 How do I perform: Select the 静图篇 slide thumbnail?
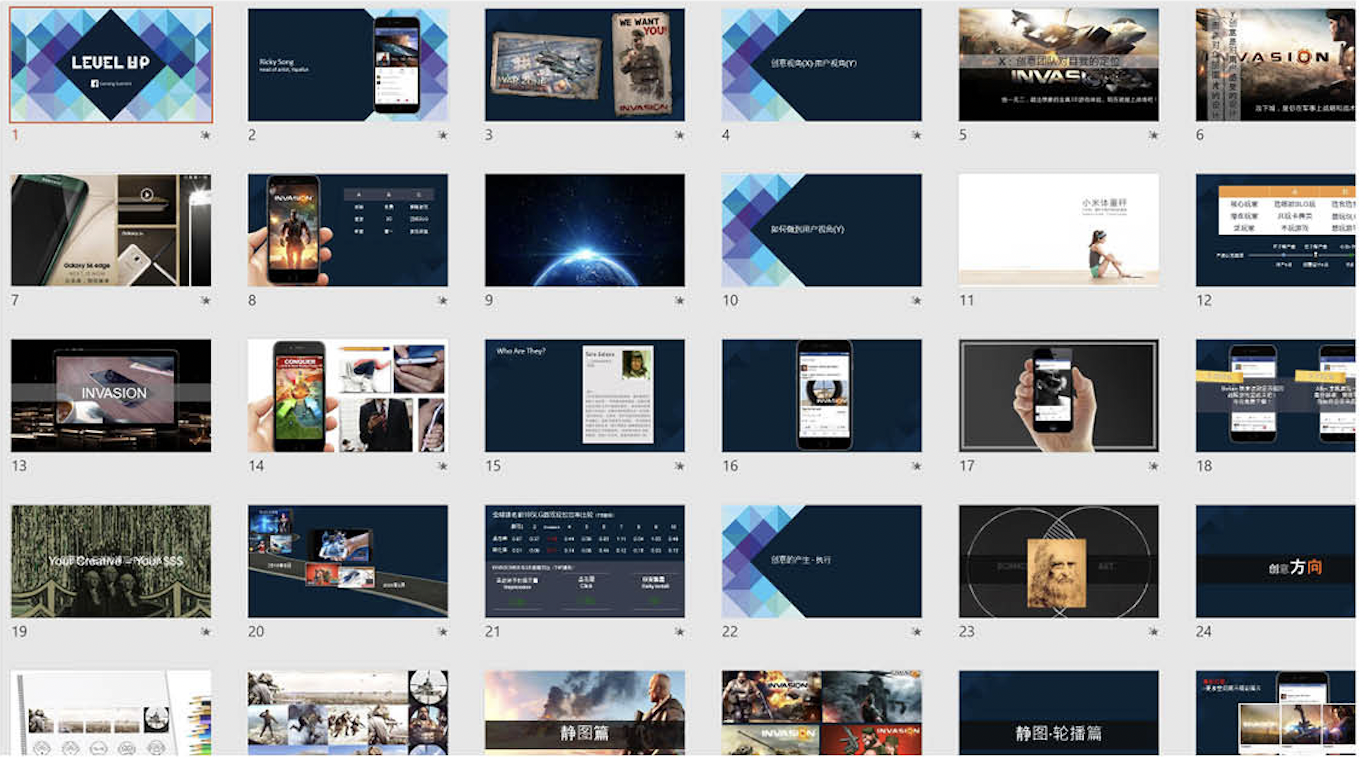[x=585, y=713]
